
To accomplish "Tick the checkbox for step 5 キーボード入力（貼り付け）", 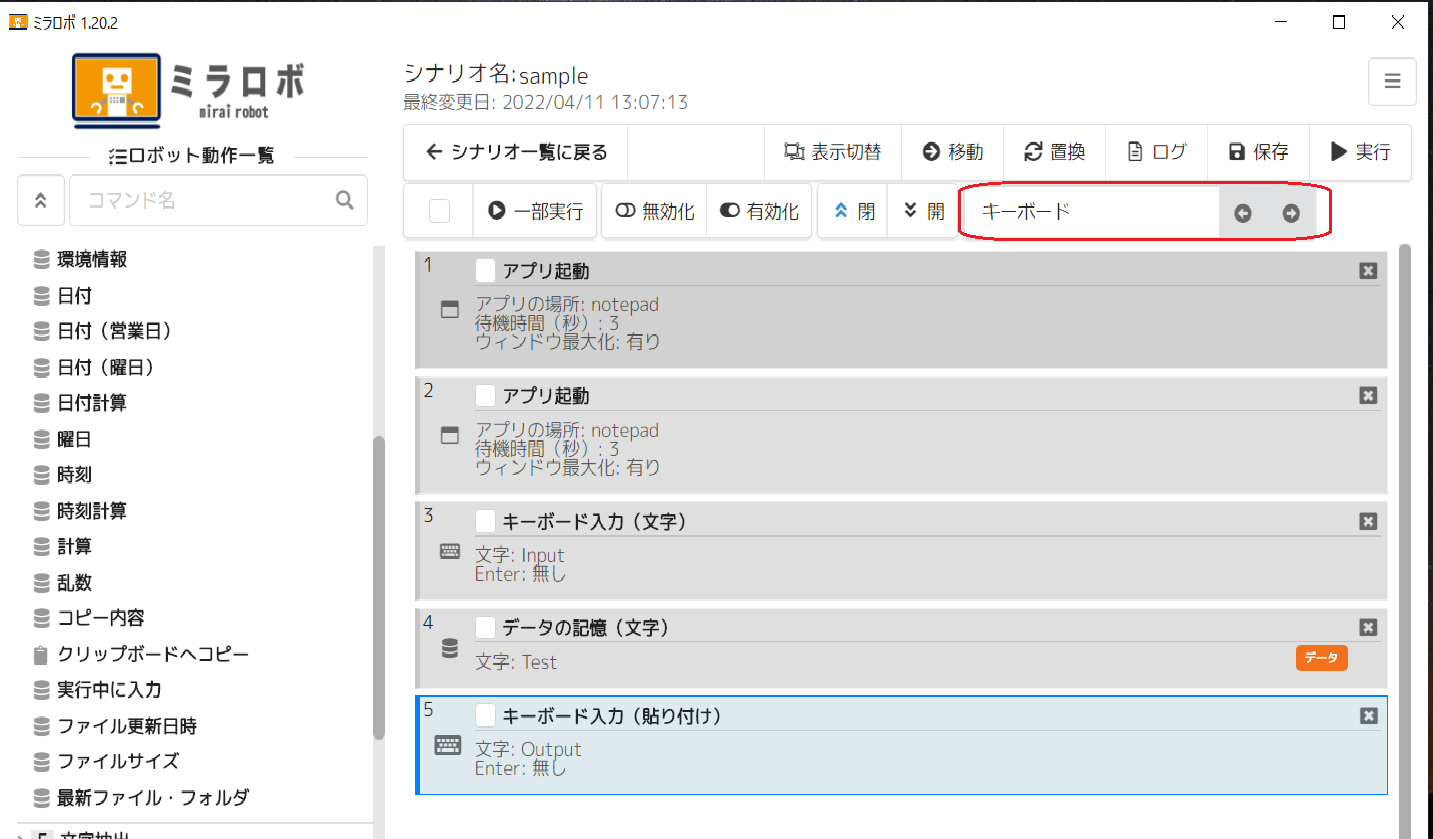I will point(485,715).
